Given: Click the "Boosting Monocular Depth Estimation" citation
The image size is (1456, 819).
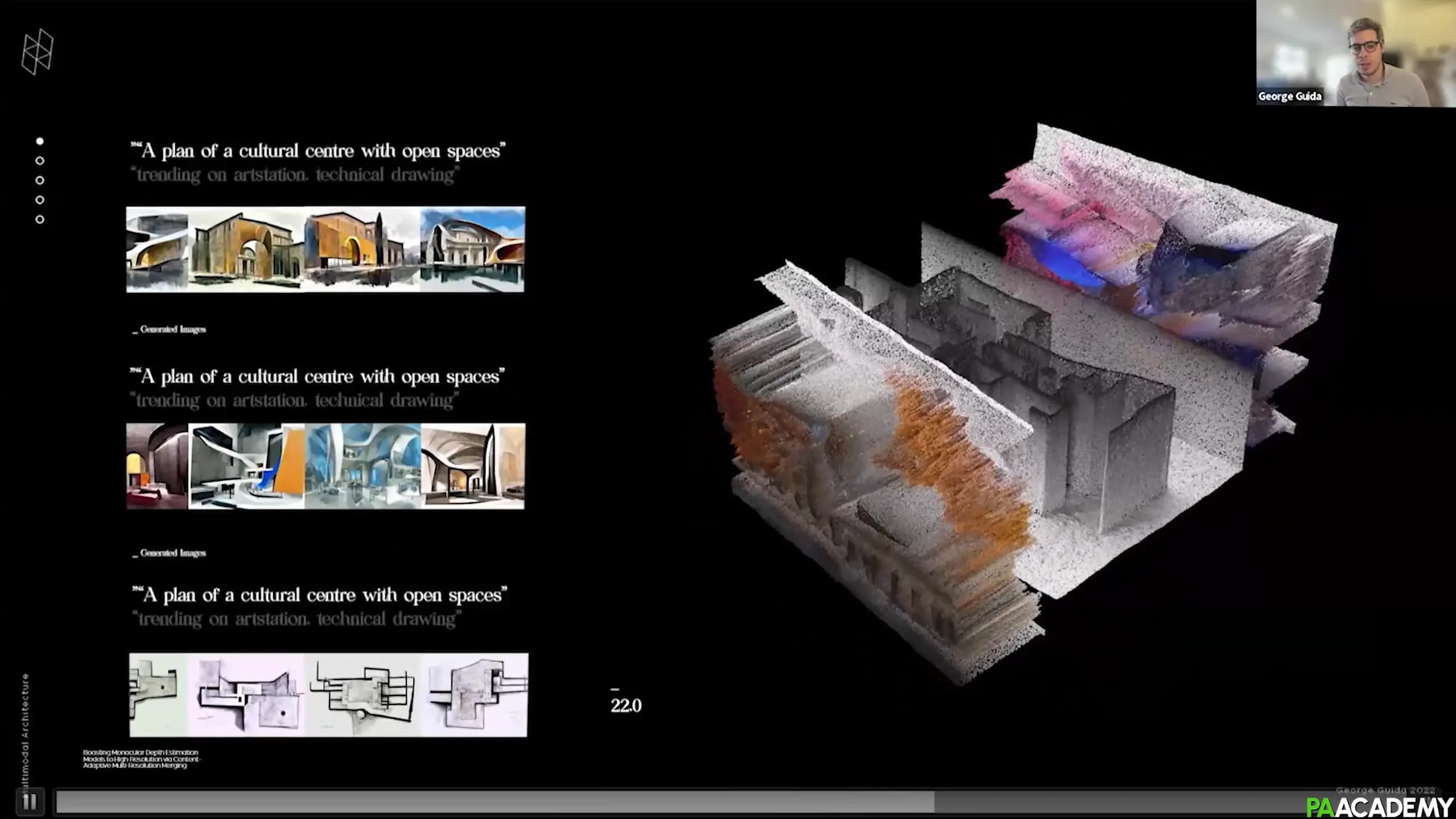Looking at the screenshot, I should pyautogui.click(x=141, y=759).
